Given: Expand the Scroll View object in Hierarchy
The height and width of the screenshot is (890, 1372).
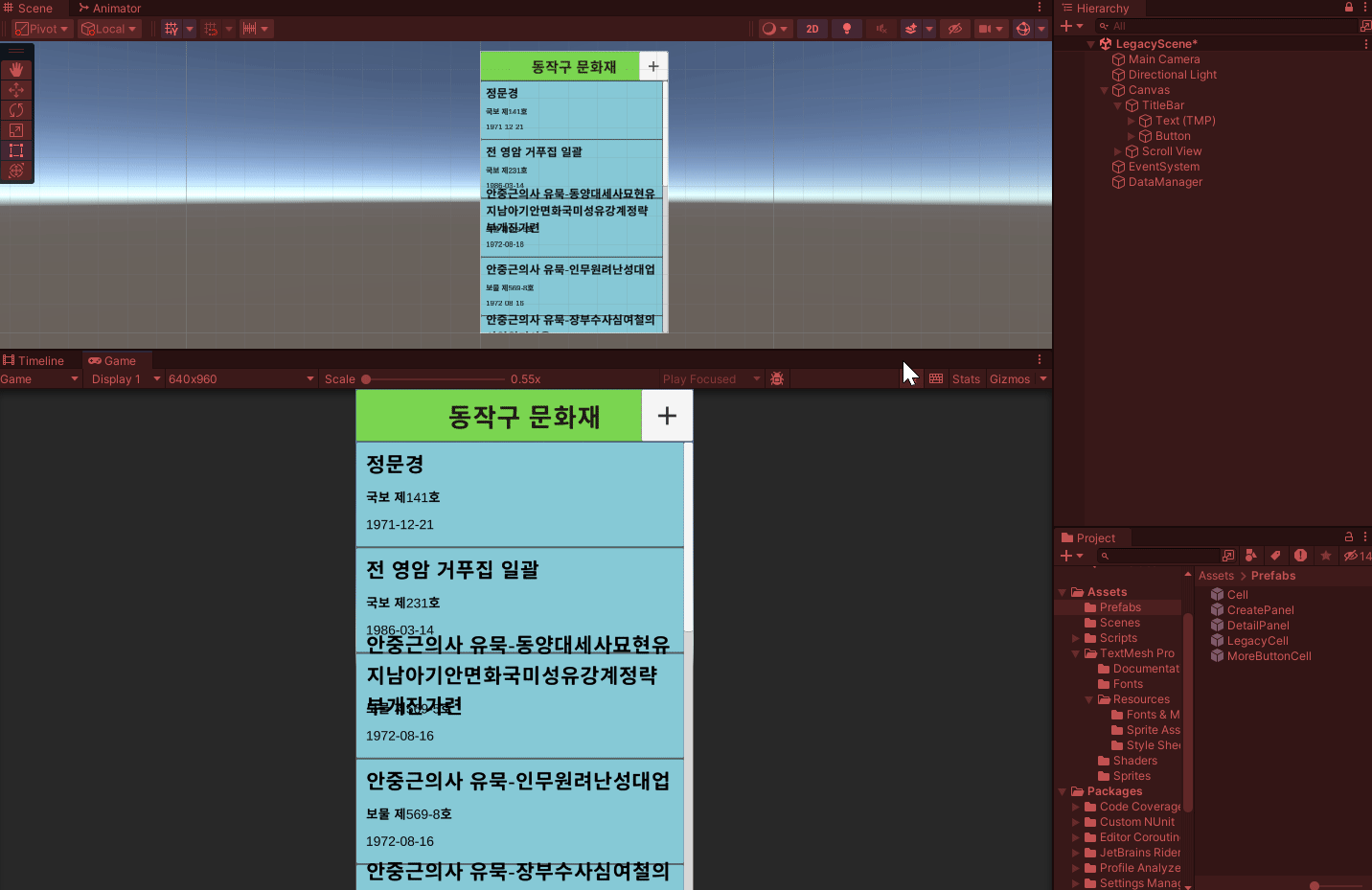Looking at the screenshot, I should (x=1117, y=151).
